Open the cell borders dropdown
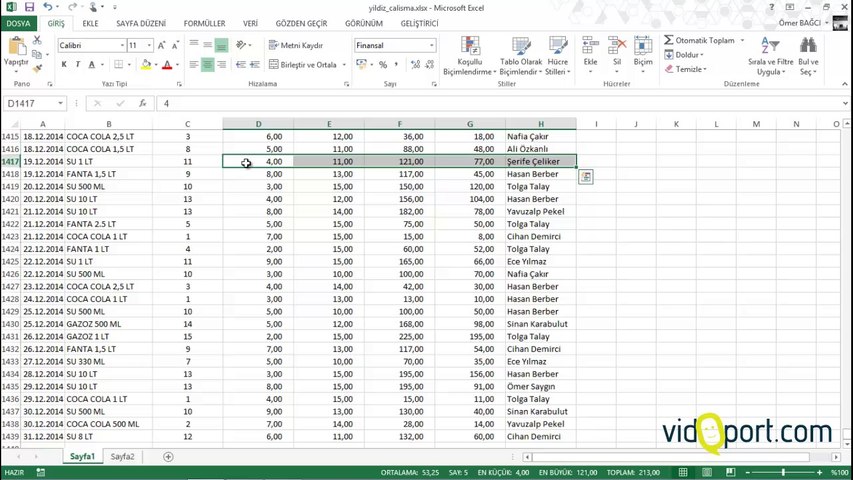This screenshot has height=480, width=853. click(129, 64)
